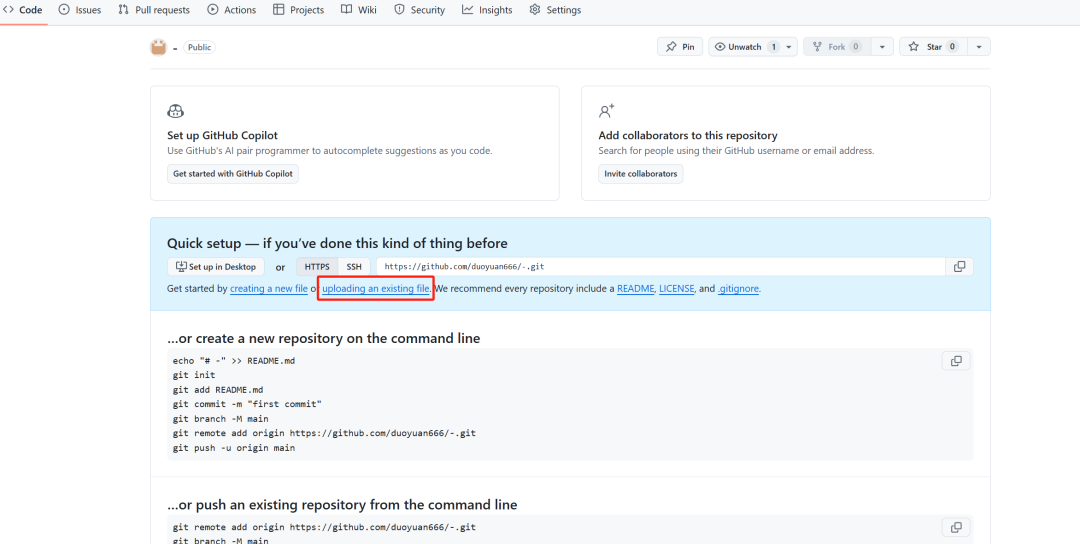This screenshot has width=1080, height=544.
Task: Click the repository owner avatar
Action: tap(158, 48)
